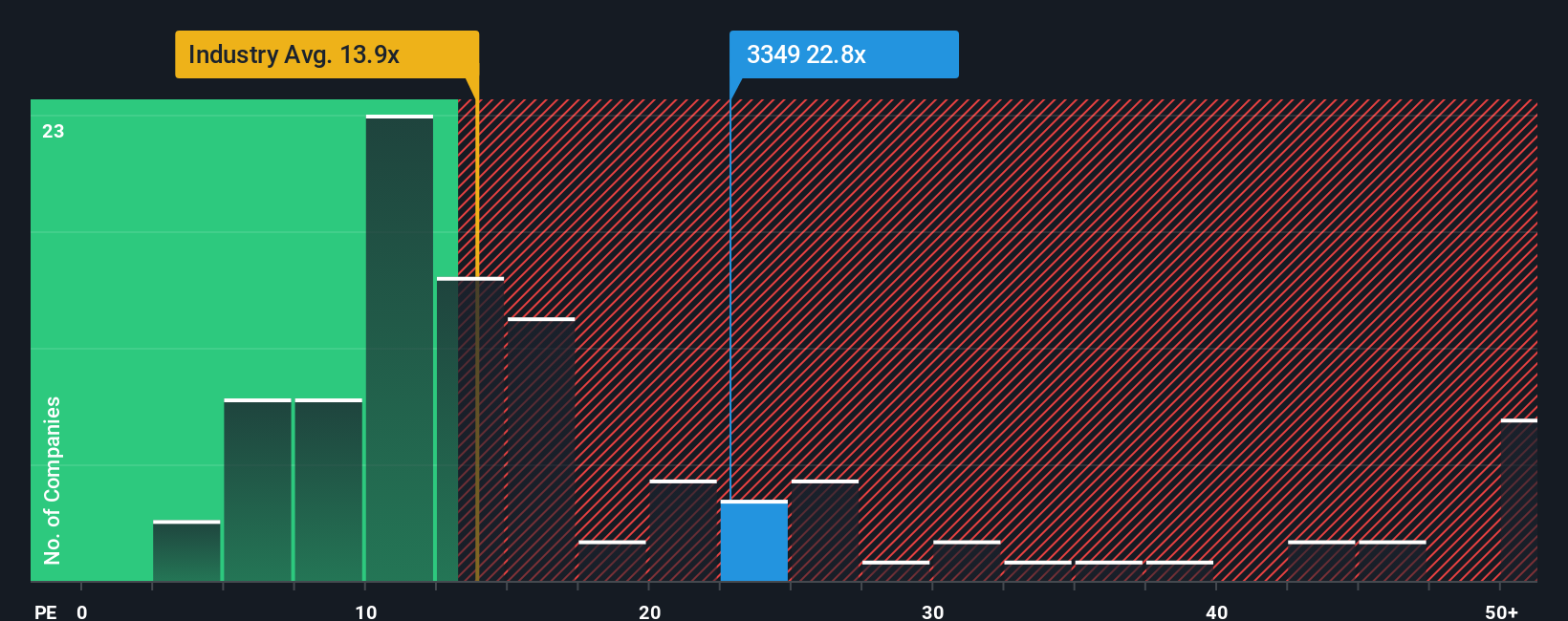Click the 50+ PE bar
The width and height of the screenshot is (1568, 621).
coord(1519,500)
